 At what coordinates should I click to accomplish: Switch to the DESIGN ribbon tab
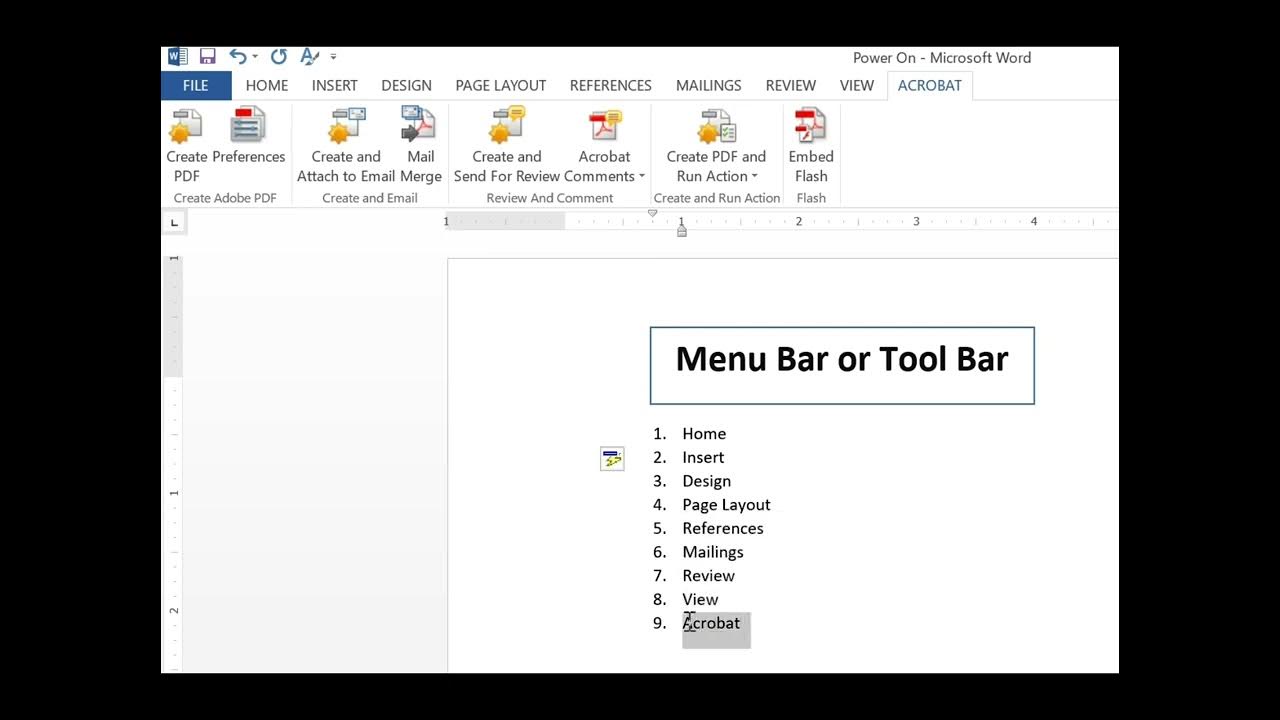coord(406,85)
